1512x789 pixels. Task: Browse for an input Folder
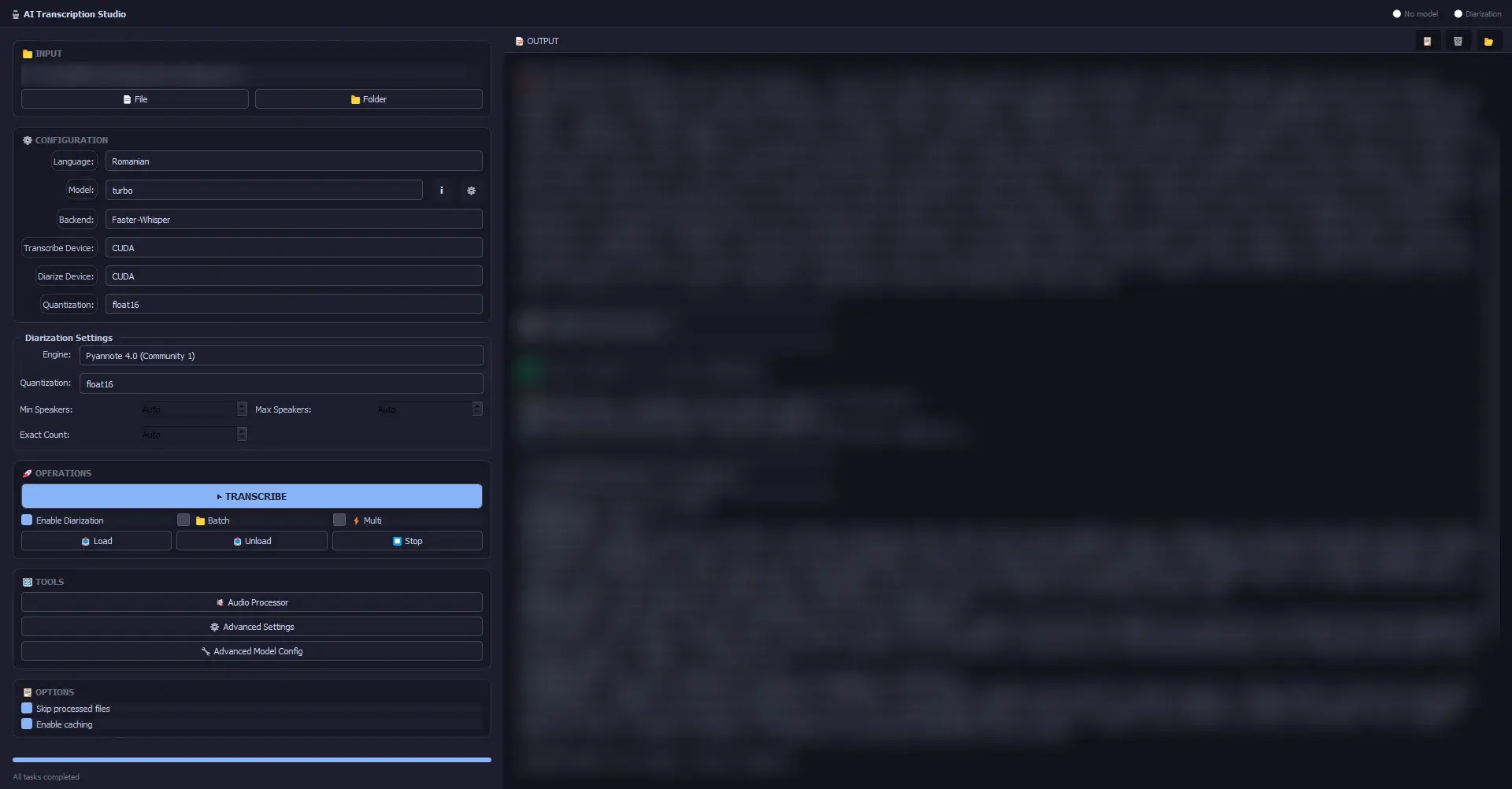point(369,99)
